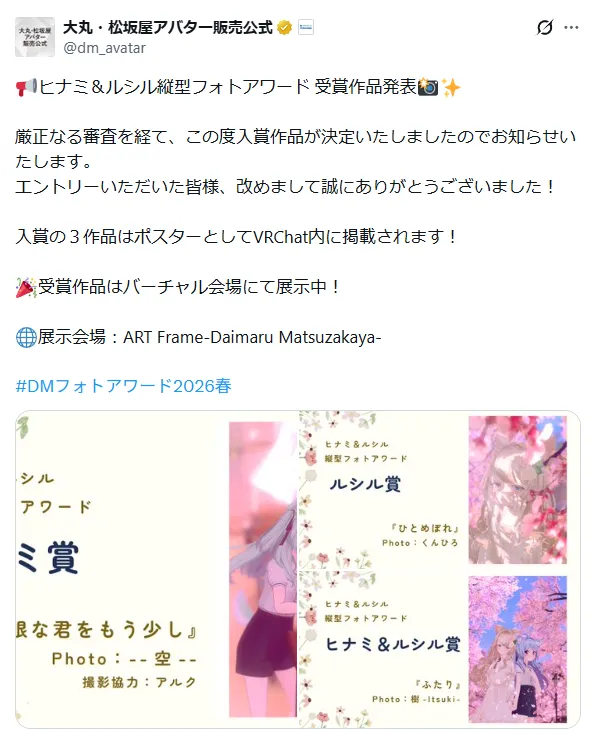Viewport: 593px width, 730px height.
Task: Click the anime girl photo in ヒナミ賞 card
Action: click(263, 569)
